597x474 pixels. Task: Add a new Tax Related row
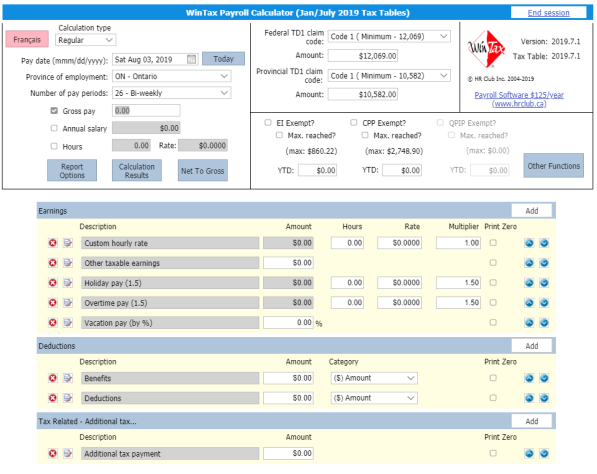(x=532, y=421)
